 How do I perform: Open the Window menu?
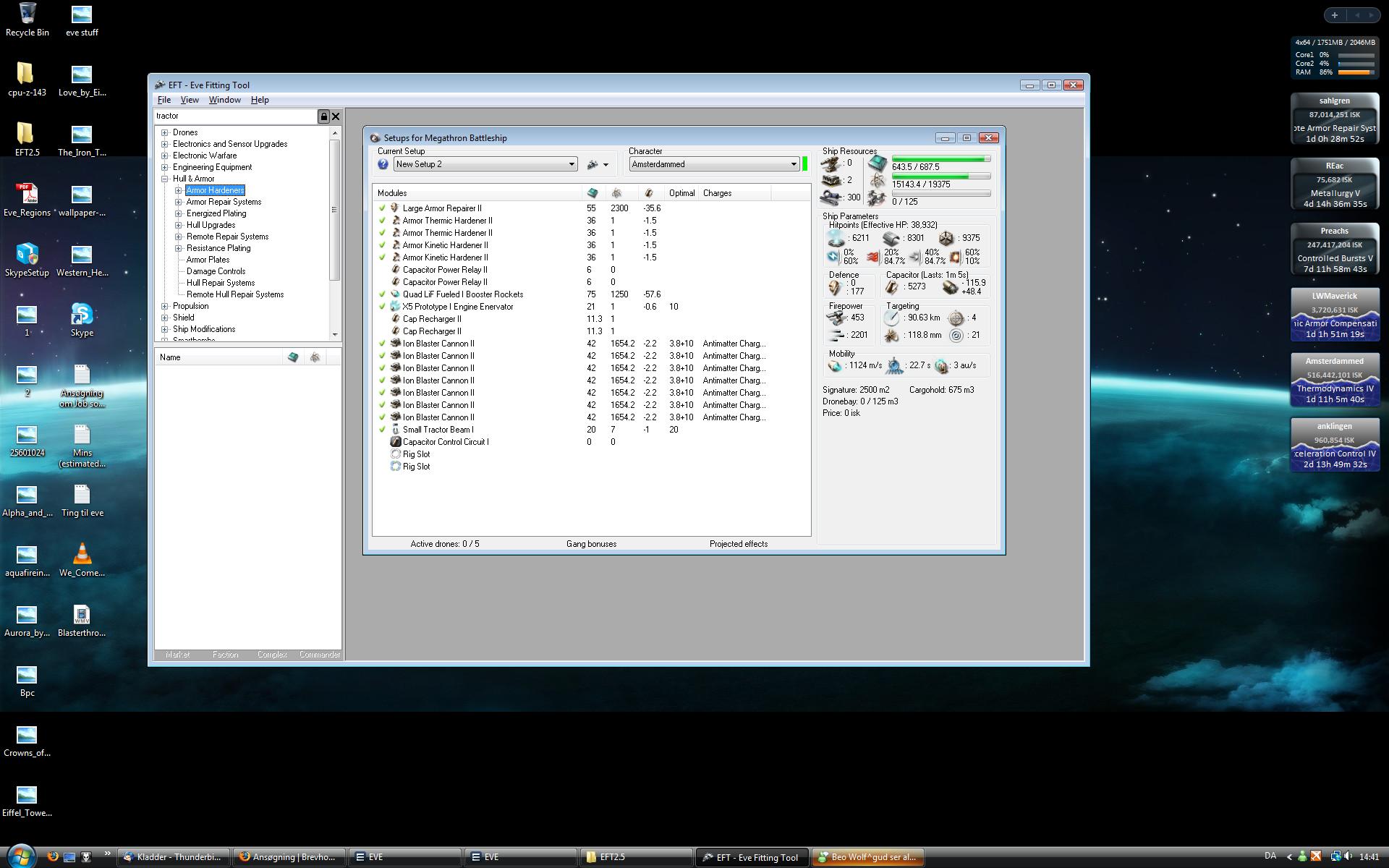(224, 100)
